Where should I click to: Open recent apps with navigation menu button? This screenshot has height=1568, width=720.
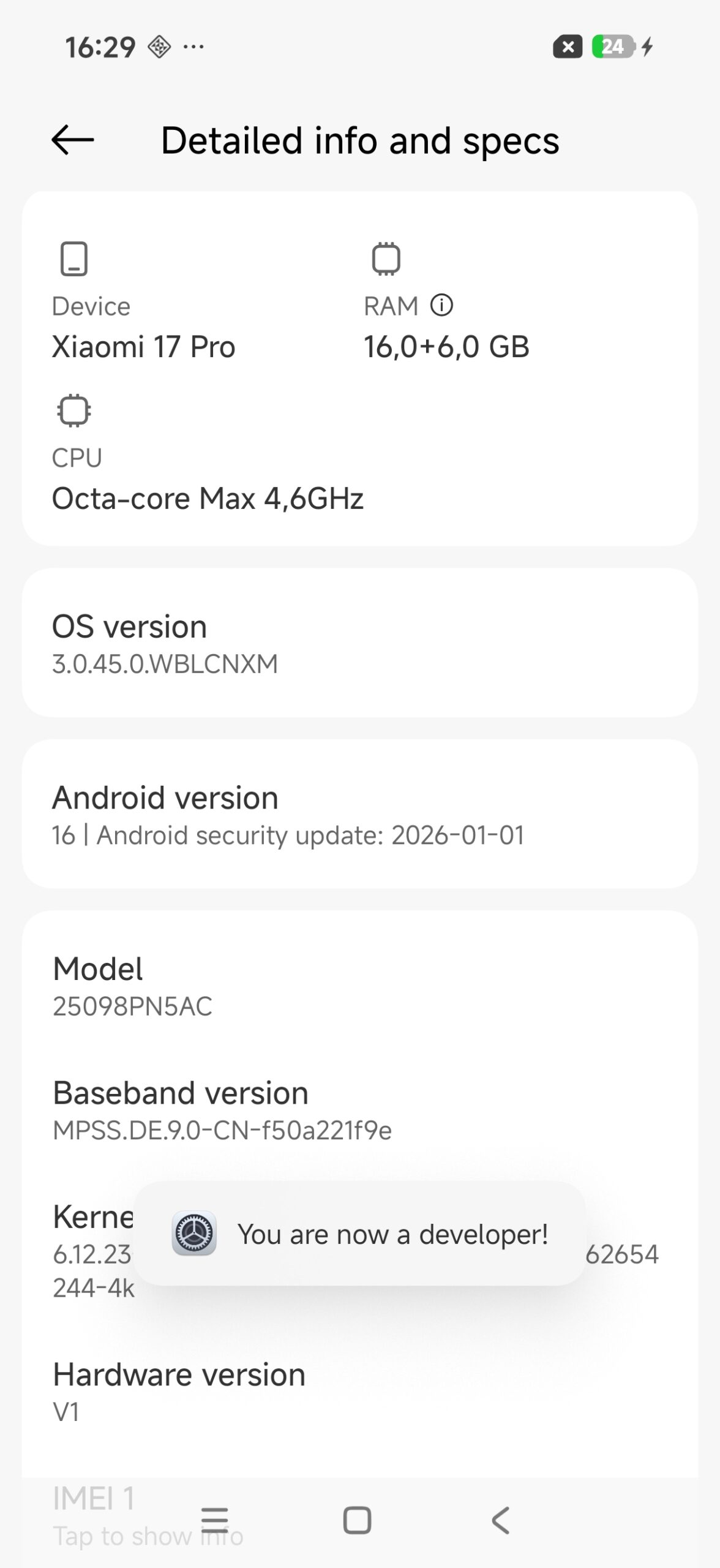214,1520
